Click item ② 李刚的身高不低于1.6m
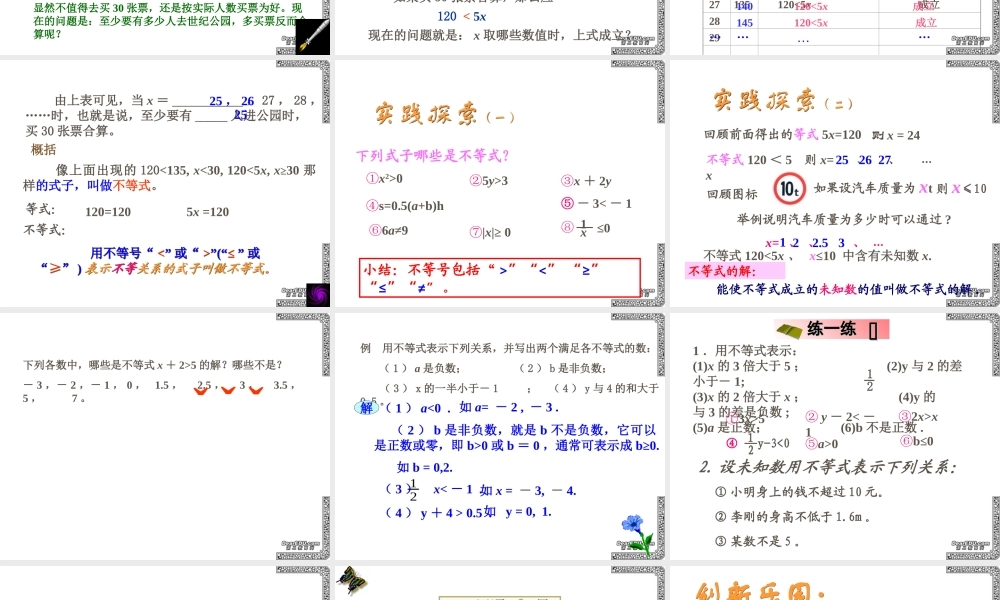The width and height of the screenshot is (1000, 600). (793, 516)
